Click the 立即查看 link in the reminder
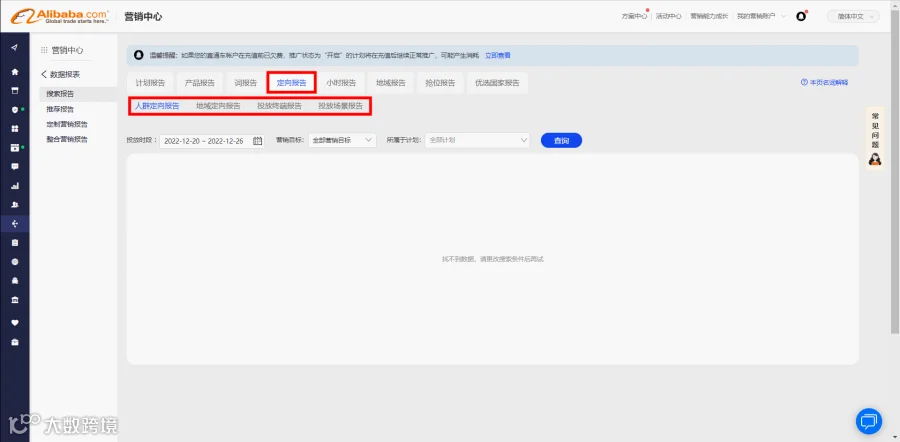 pyautogui.click(x=498, y=56)
